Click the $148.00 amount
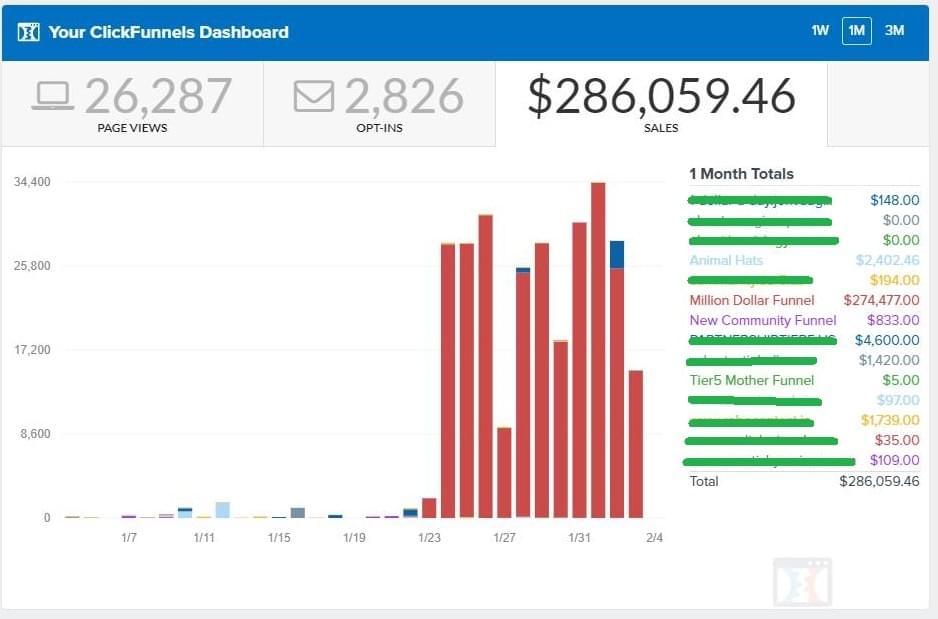The height and width of the screenshot is (619, 938). point(894,200)
